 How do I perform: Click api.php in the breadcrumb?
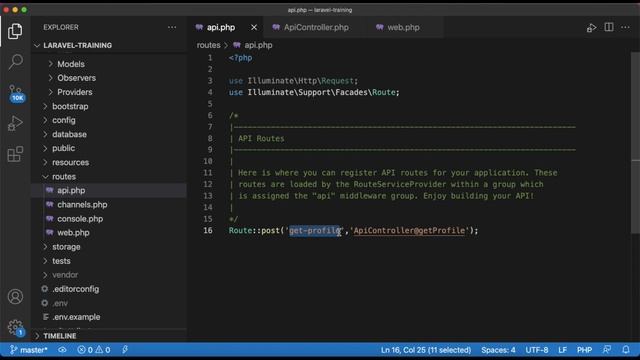click(258, 45)
